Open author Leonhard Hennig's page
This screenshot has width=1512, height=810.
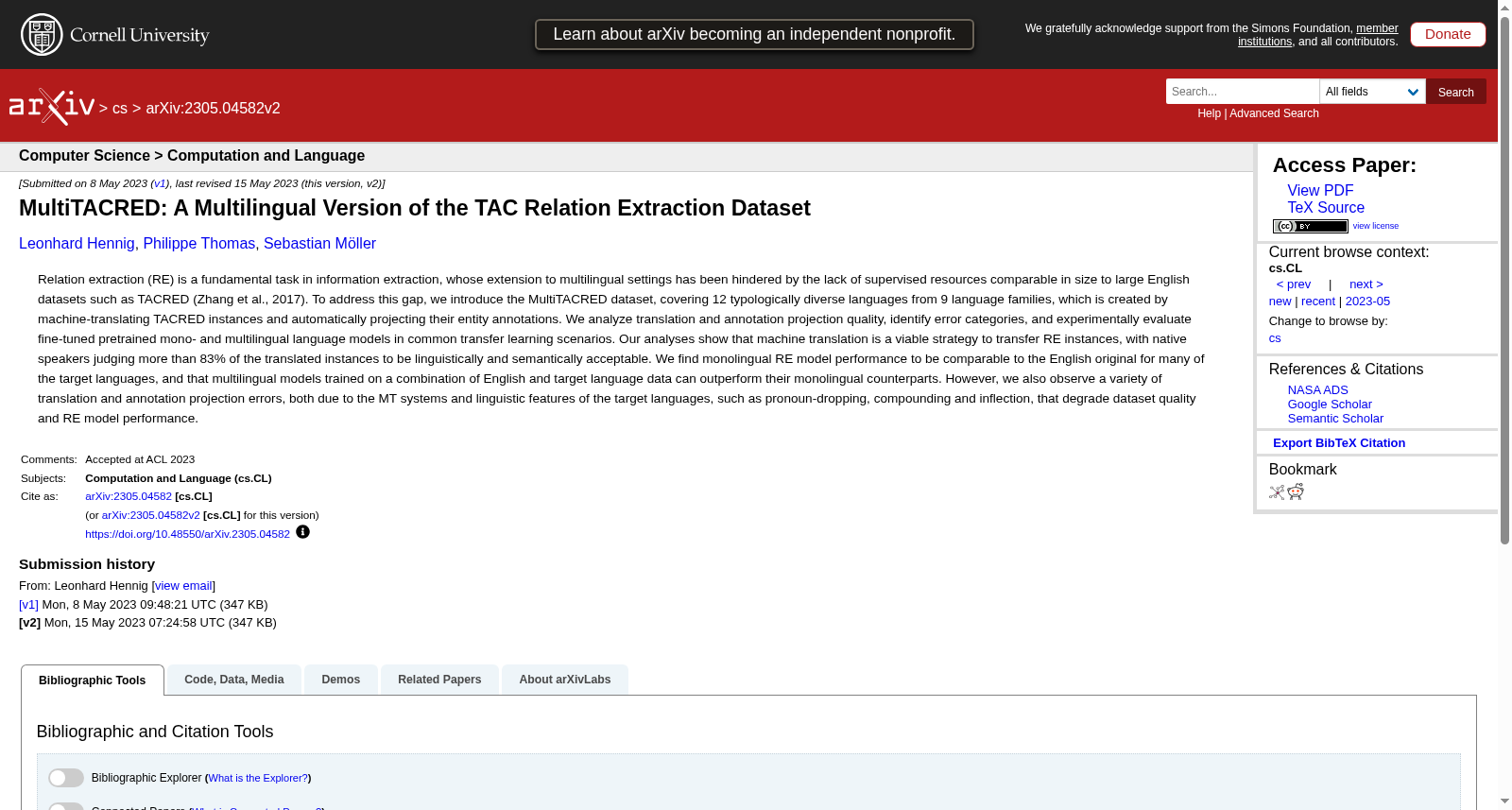pos(77,244)
